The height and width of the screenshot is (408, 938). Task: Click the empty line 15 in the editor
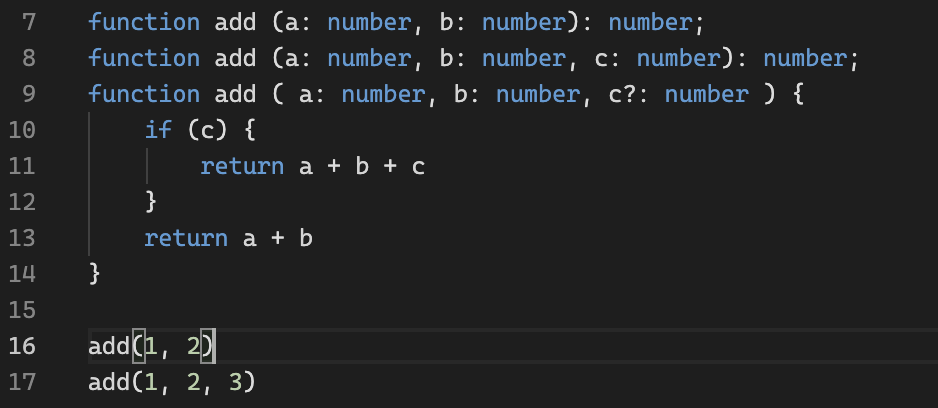pos(400,310)
